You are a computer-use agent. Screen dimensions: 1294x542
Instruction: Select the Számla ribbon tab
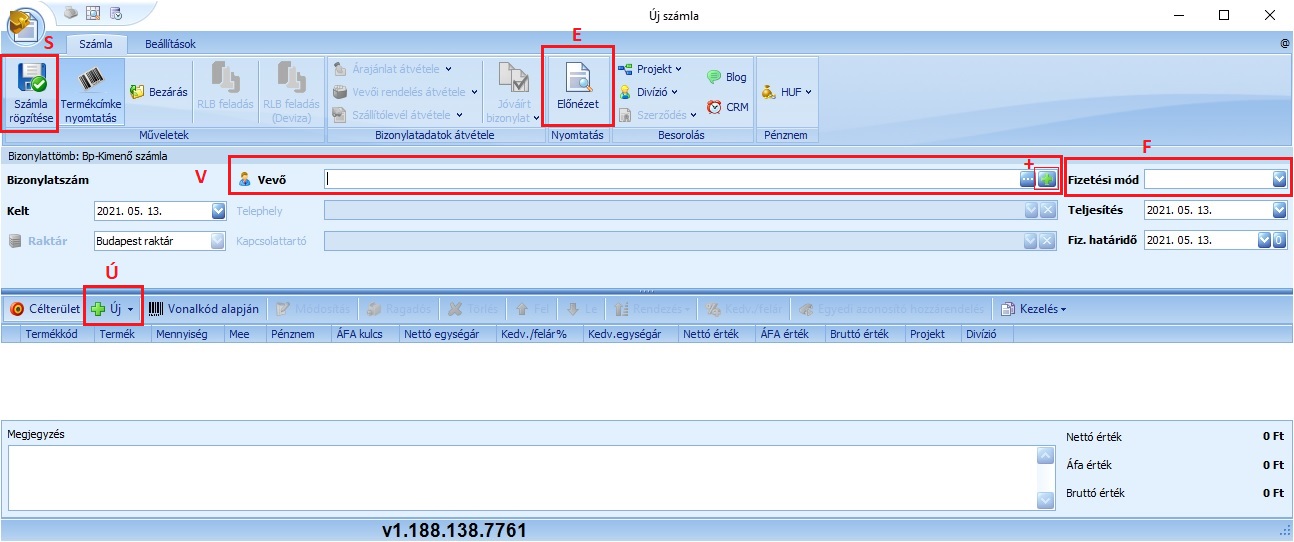tap(96, 44)
